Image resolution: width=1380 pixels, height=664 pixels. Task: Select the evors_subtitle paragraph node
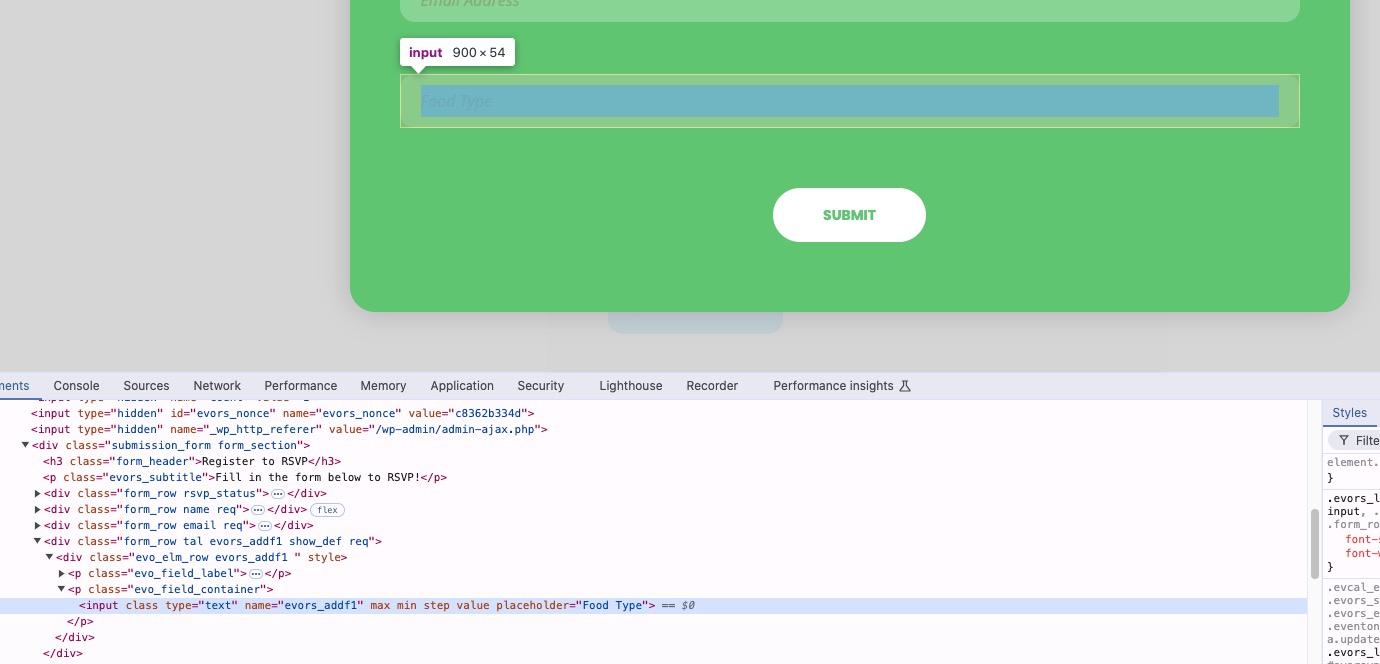click(x=245, y=477)
